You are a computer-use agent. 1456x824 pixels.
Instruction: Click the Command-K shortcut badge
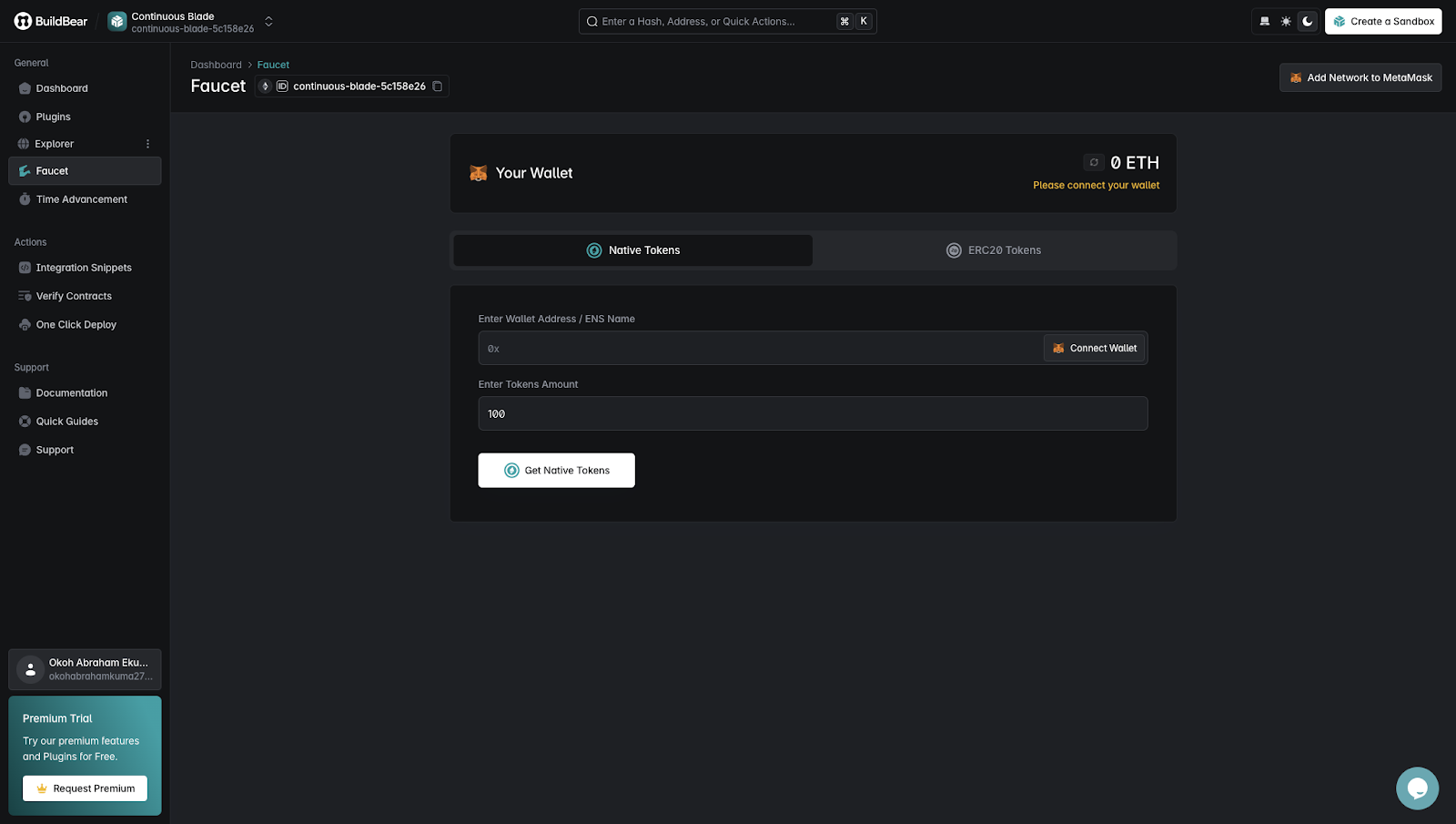tap(854, 21)
